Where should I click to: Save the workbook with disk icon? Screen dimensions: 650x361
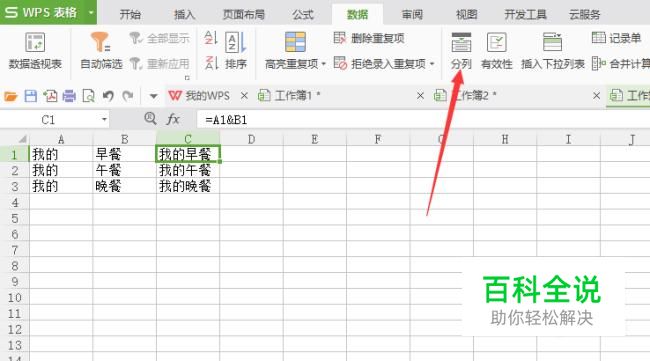[31, 97]
